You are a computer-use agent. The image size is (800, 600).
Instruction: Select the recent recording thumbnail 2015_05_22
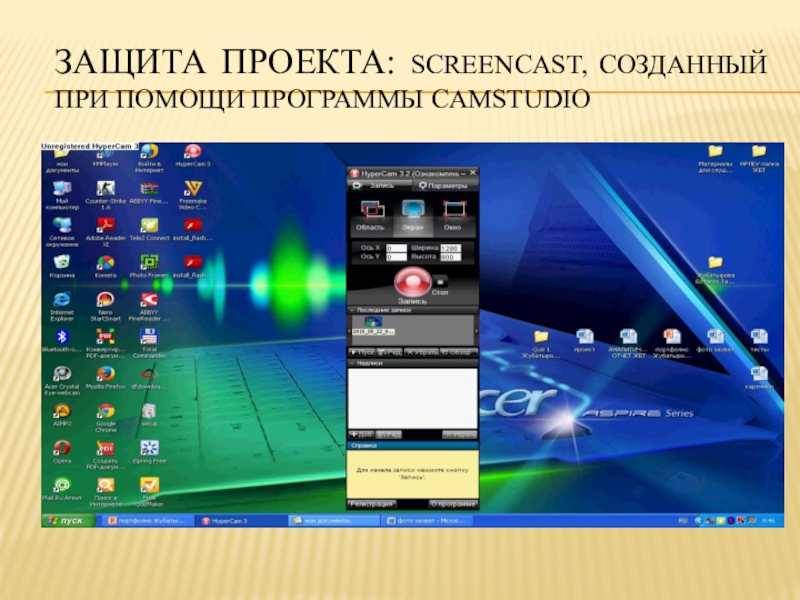tap(373, 326)
